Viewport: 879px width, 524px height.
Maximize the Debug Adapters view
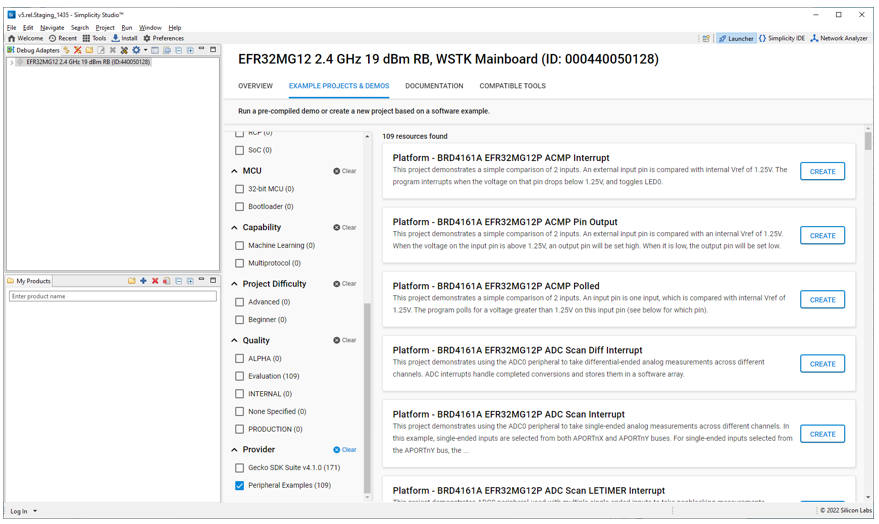tap(213, 49)
